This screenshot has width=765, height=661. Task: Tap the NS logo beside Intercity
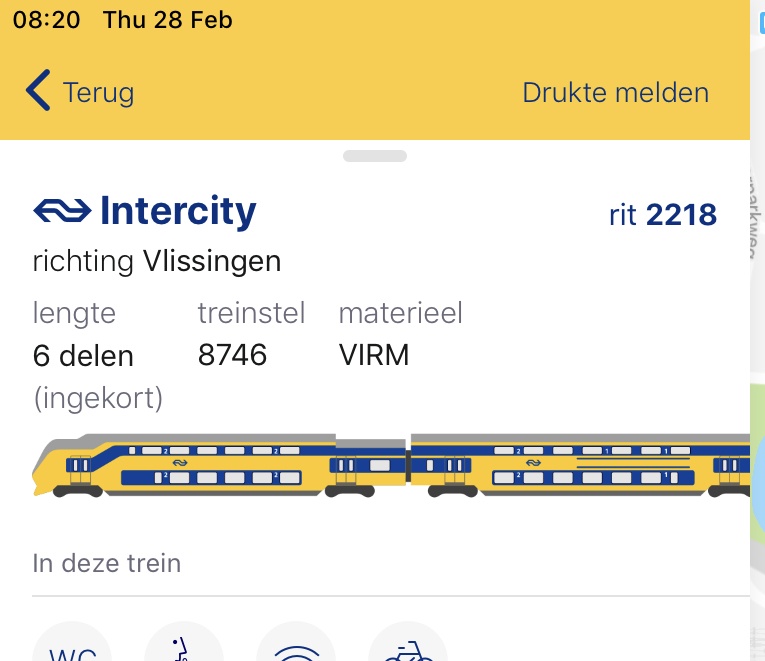point(62,211)
